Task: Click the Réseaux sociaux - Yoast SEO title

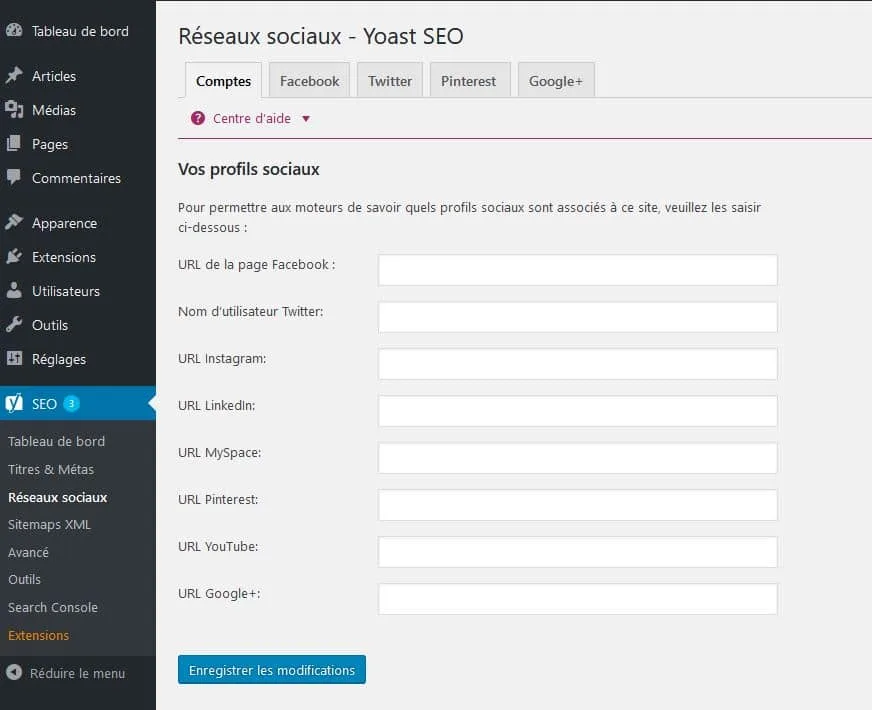Action: pyautogui.click(x=321, y=36)
